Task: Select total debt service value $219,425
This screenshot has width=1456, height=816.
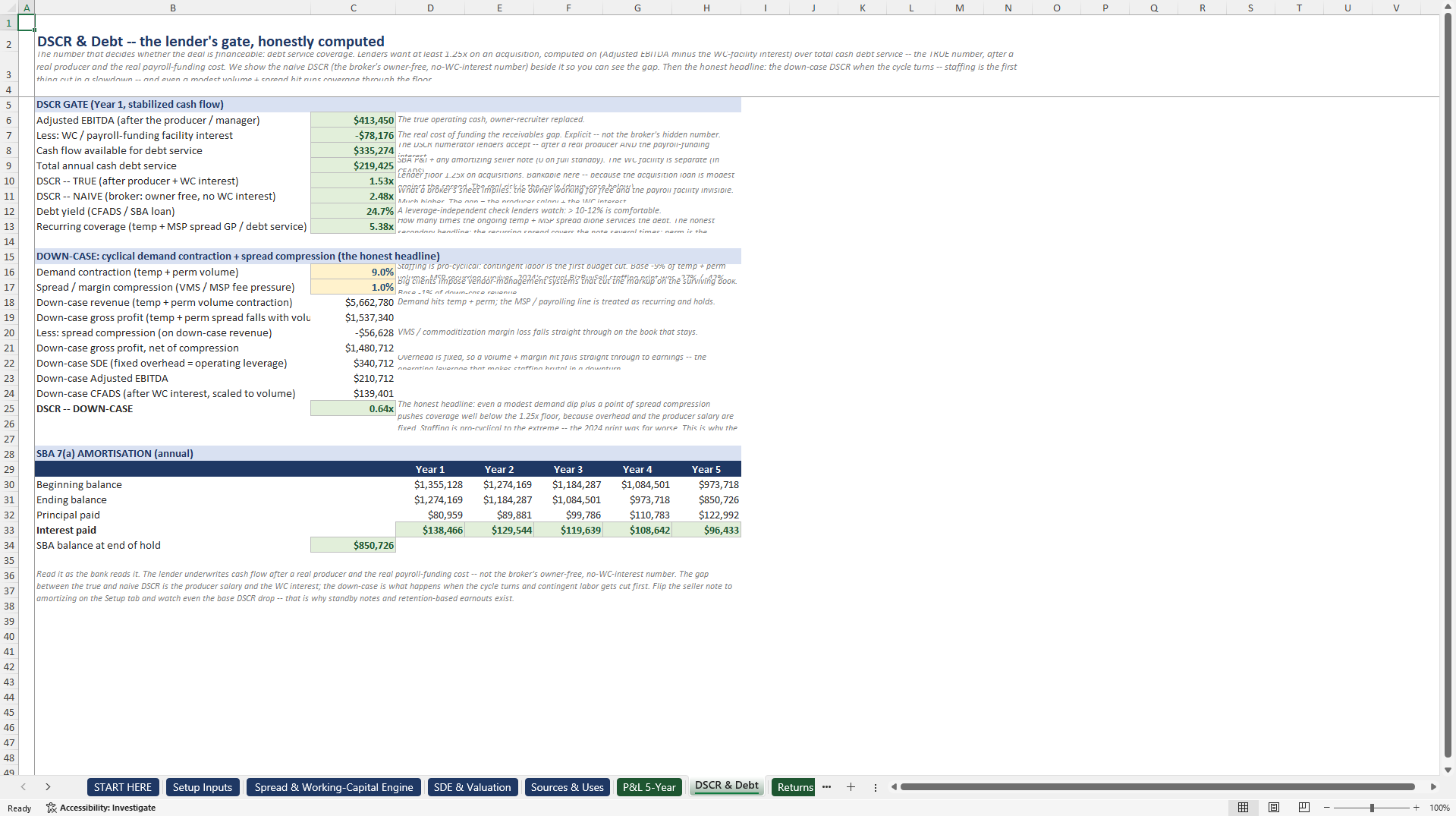Action: 354,165
